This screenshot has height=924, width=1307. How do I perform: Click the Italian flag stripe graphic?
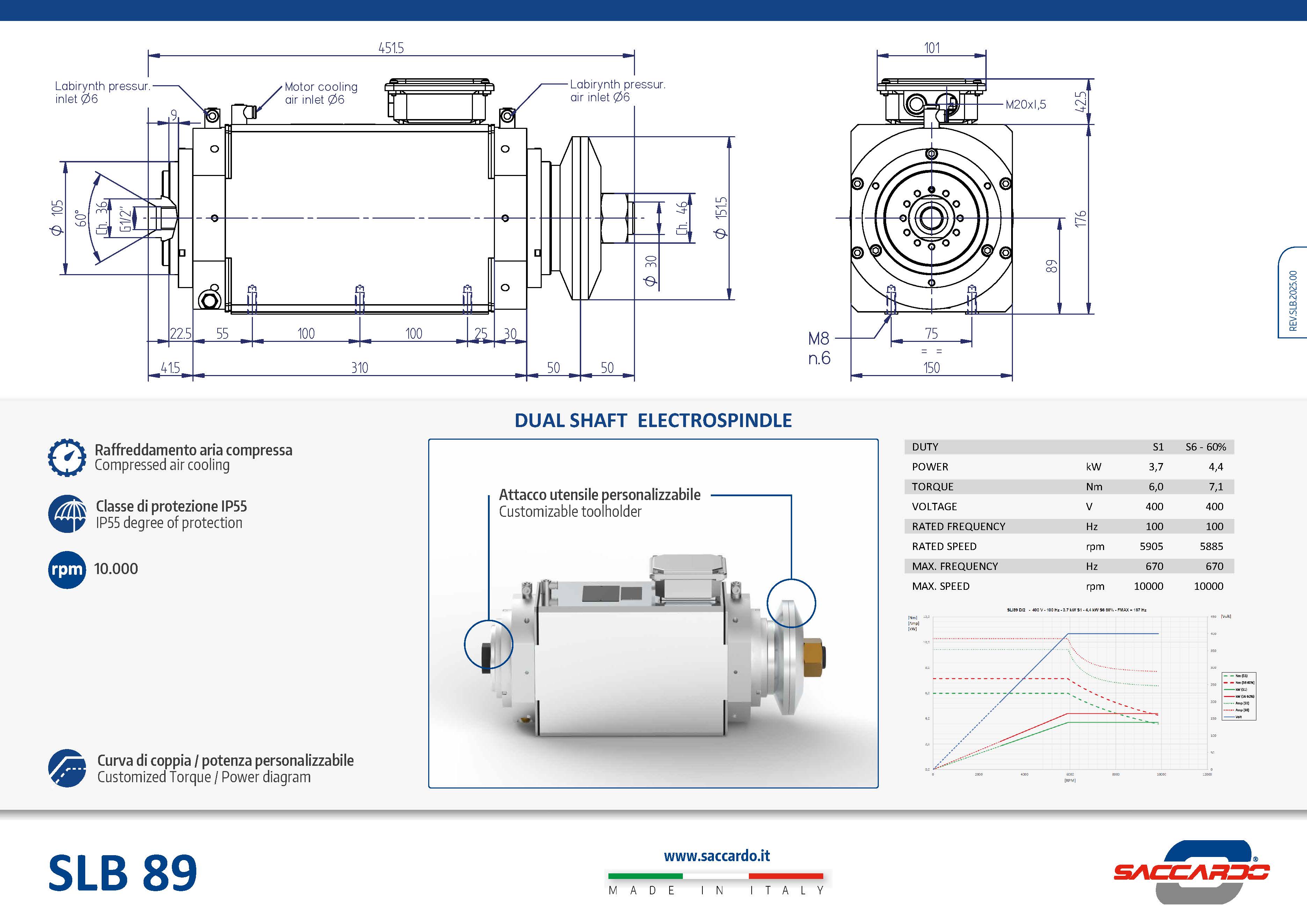pyautogui.click(x=716, y=876)
